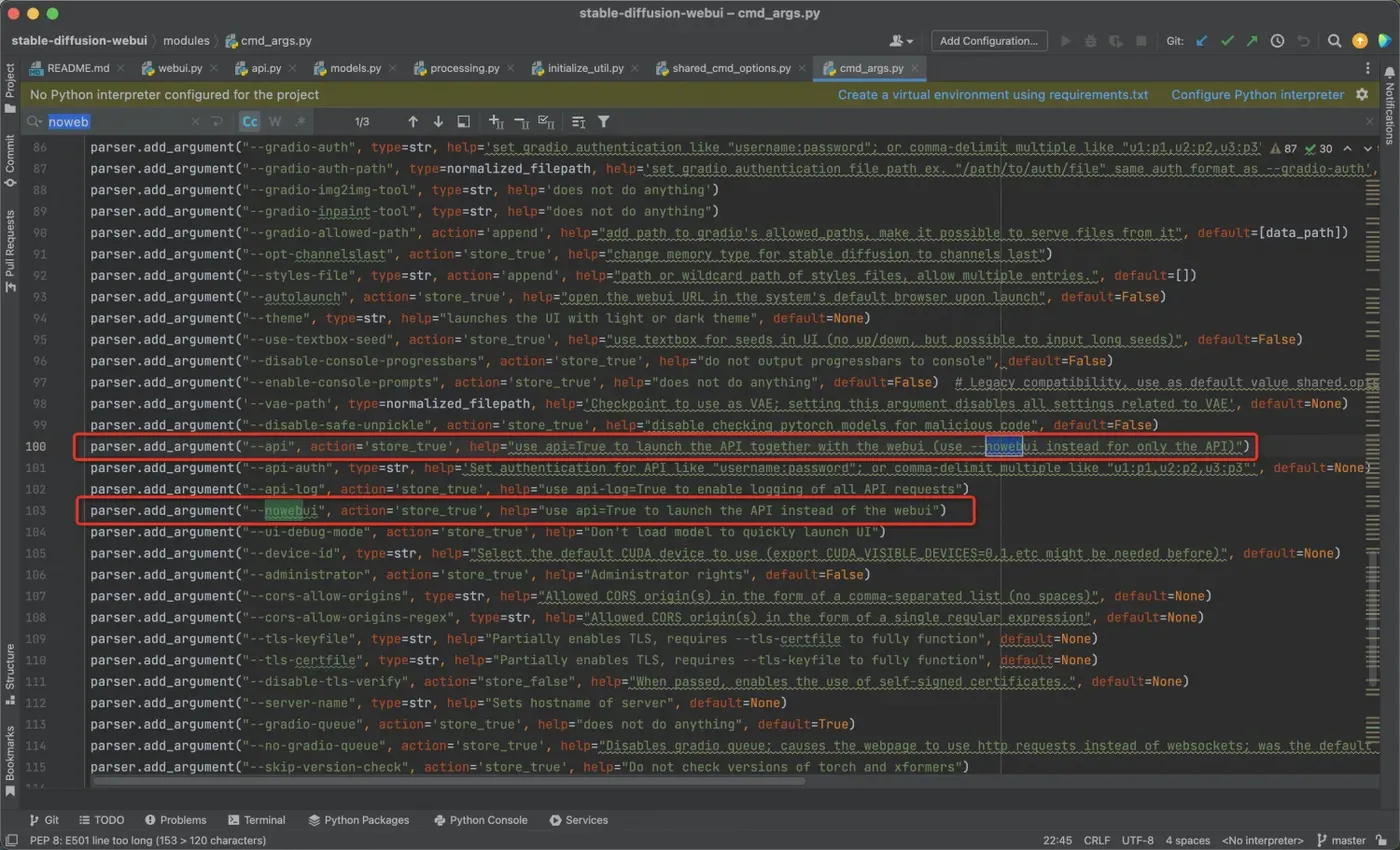This screenshot has width=1400, height=850.
Task: Open the editor tabs more-options menu
Action: point(1368,68)
